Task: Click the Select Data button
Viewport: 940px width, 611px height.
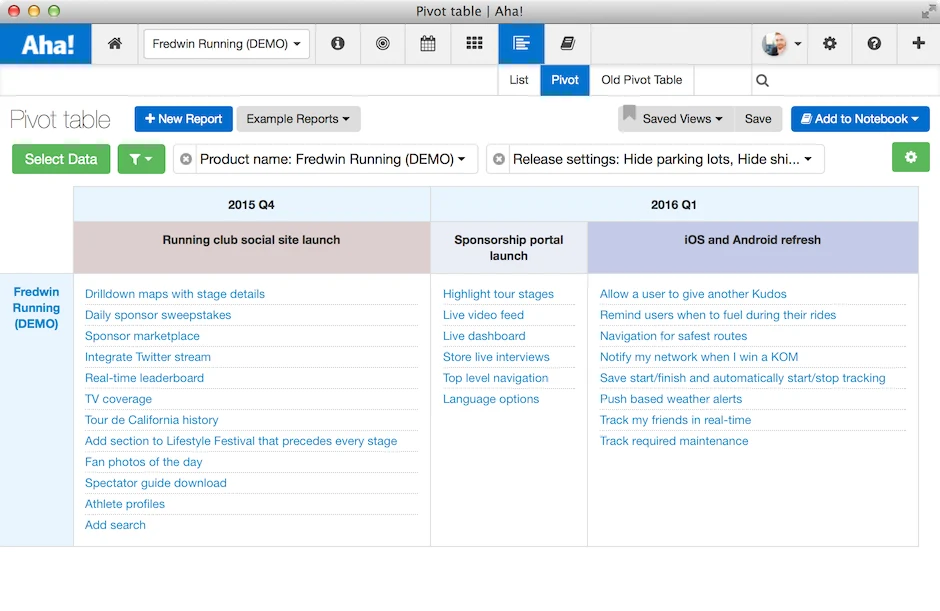Action: 61,159
